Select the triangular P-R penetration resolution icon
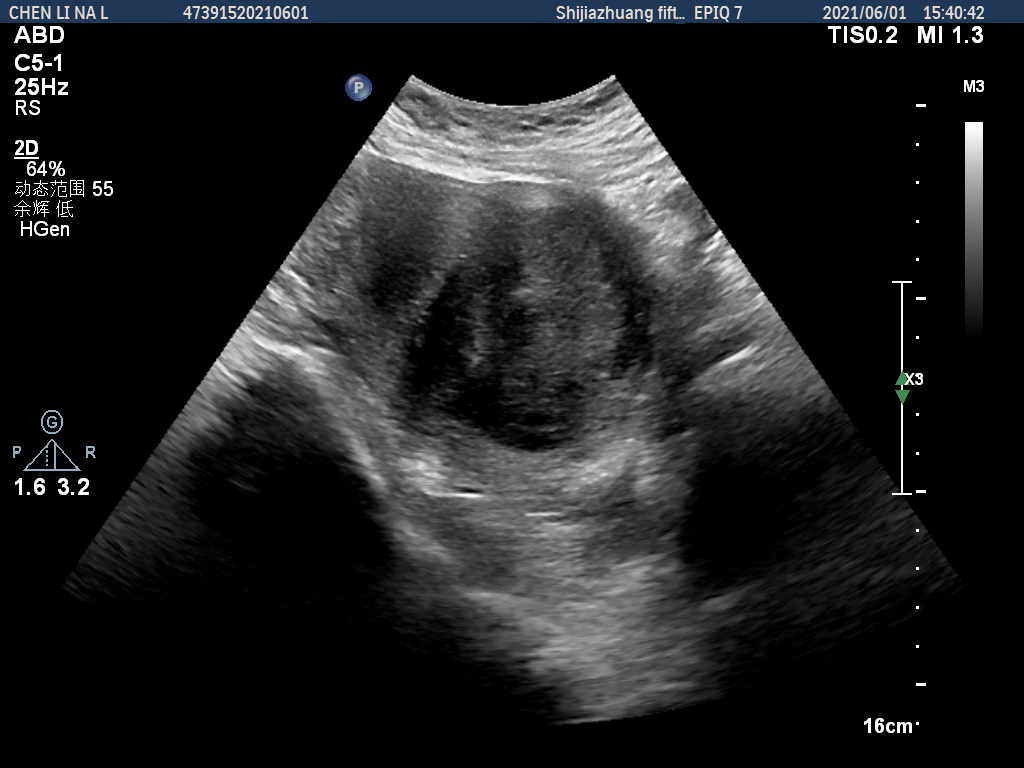 [x=52, y=455]
